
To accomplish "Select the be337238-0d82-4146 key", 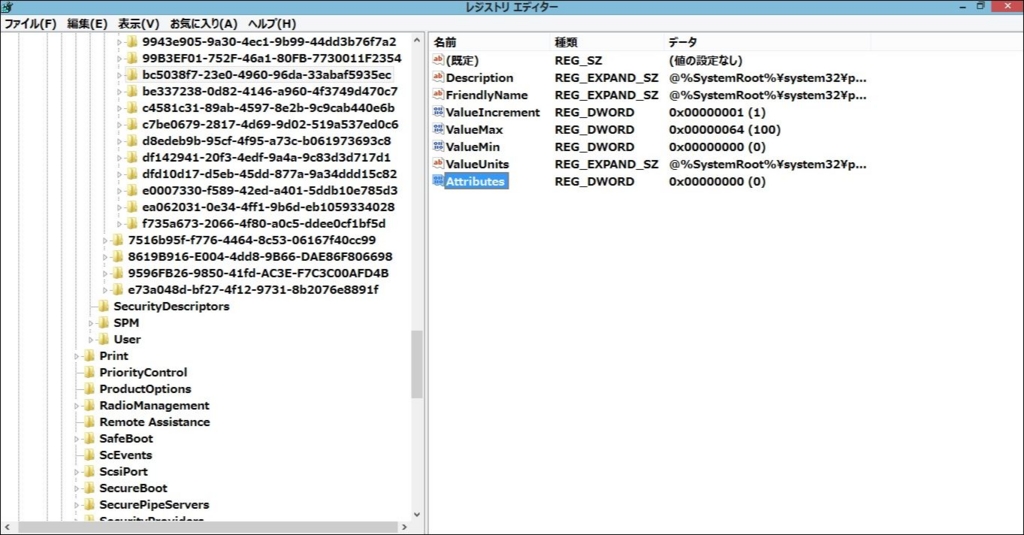I will click(x=270, y=91).
